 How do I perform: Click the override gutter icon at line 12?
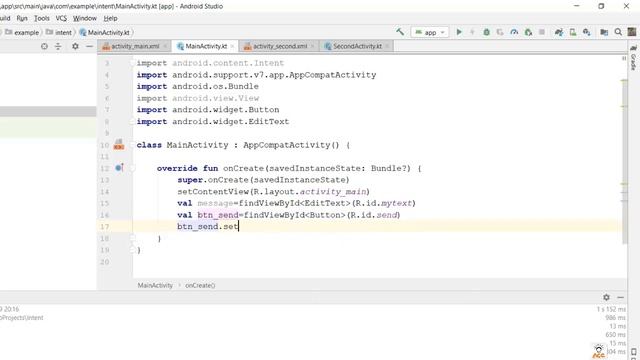point(119,168)
